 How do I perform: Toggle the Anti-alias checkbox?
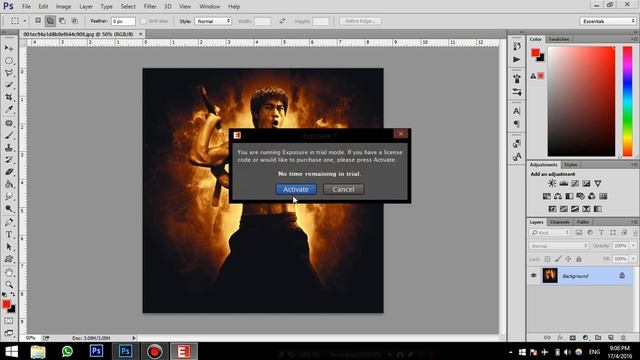(x=143, y=21)
